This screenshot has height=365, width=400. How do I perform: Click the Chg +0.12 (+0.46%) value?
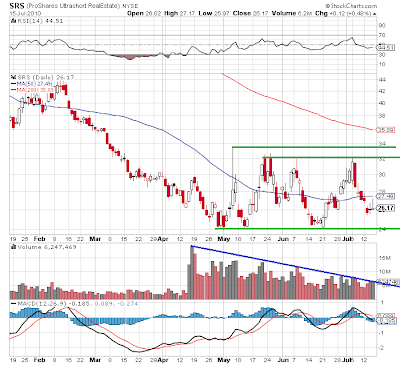pos(343,13)
